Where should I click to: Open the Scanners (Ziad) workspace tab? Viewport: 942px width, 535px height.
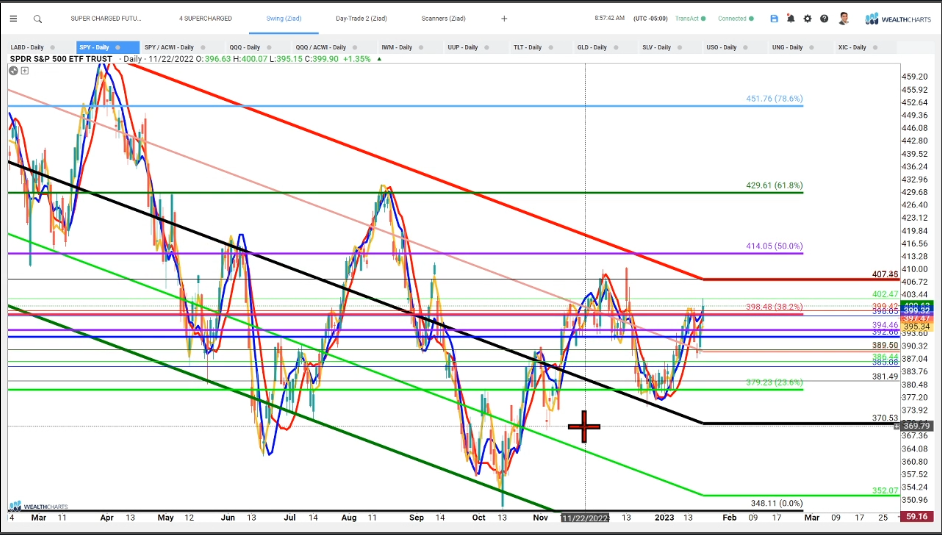point(443,19)
